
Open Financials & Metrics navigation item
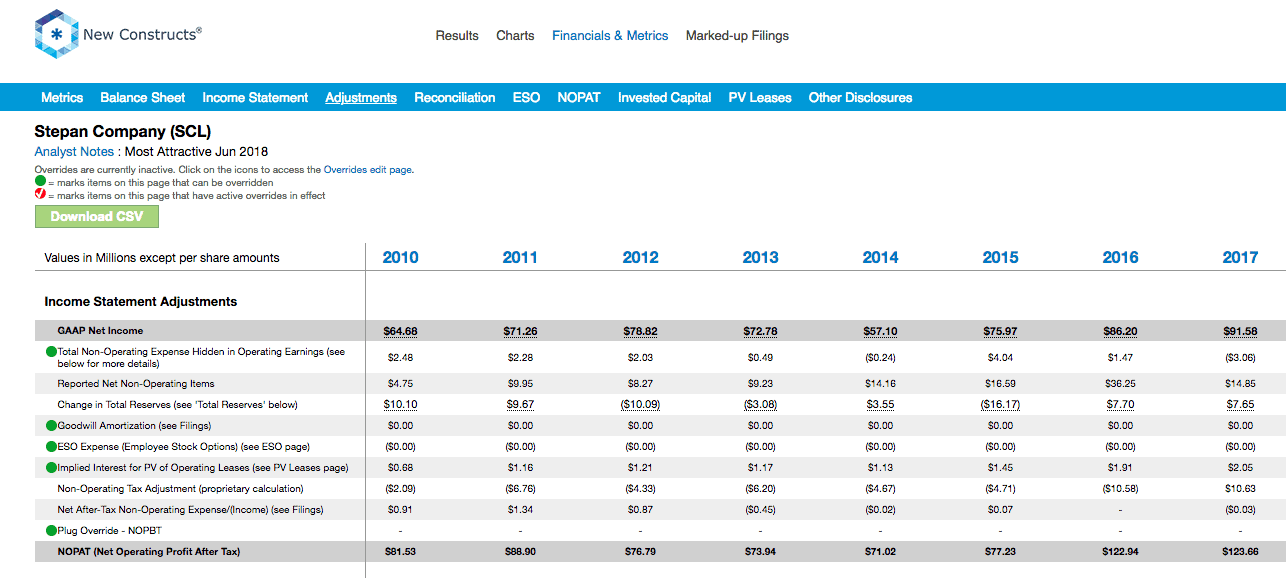[610, 35]
